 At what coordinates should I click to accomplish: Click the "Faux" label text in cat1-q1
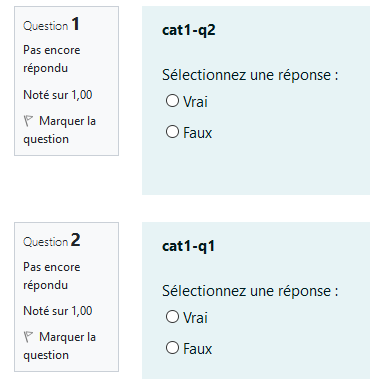click(x=198, y=349)
